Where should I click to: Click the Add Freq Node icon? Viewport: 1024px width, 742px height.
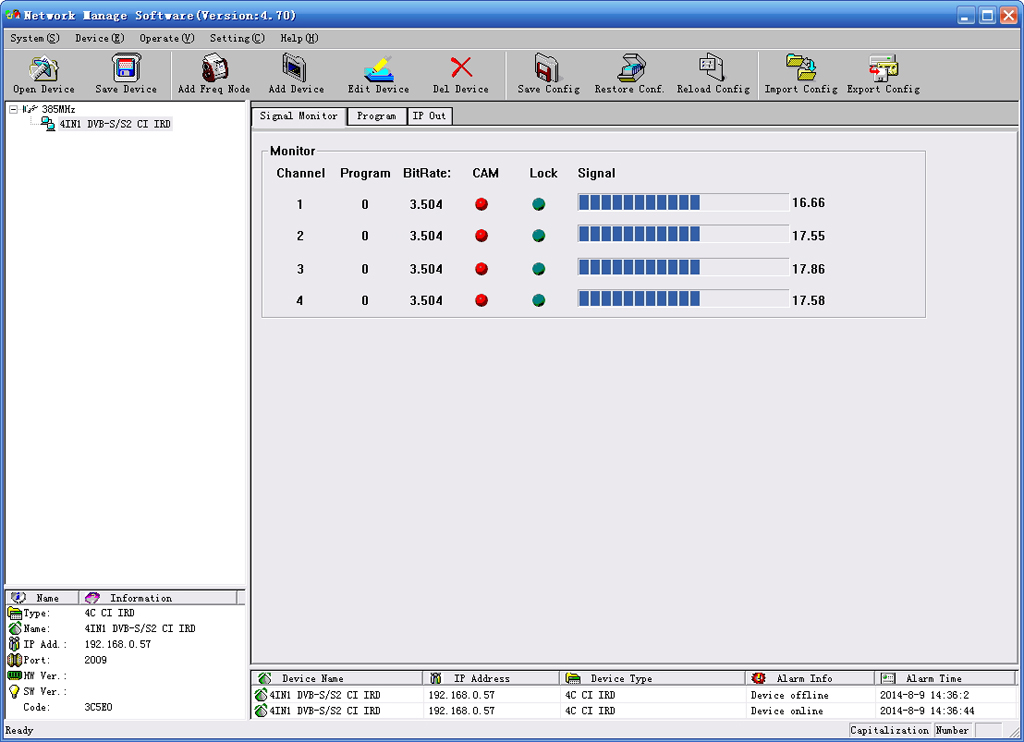click(x=214, y=68)
